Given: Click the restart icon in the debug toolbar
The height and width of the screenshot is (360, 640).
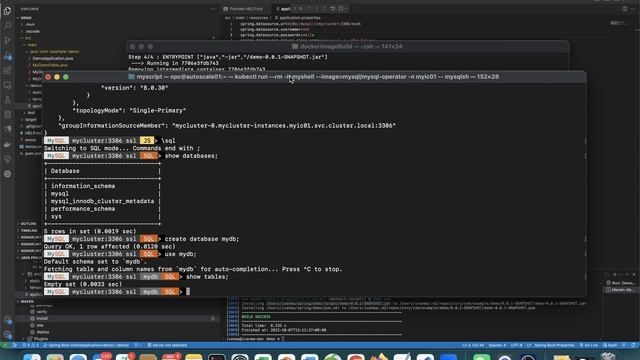Looking at the screenshot, I should (333, 9).
